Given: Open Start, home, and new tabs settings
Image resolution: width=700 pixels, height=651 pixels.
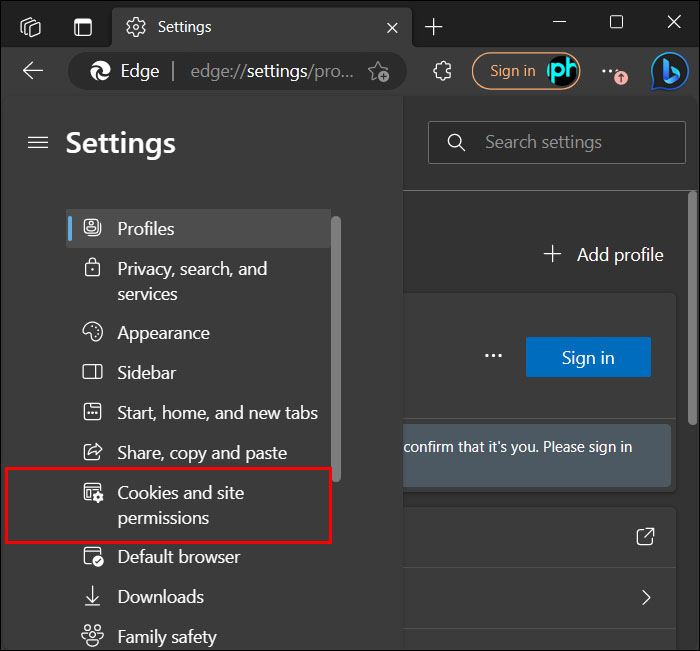Looking at the screenshot, I should point(199,413).
